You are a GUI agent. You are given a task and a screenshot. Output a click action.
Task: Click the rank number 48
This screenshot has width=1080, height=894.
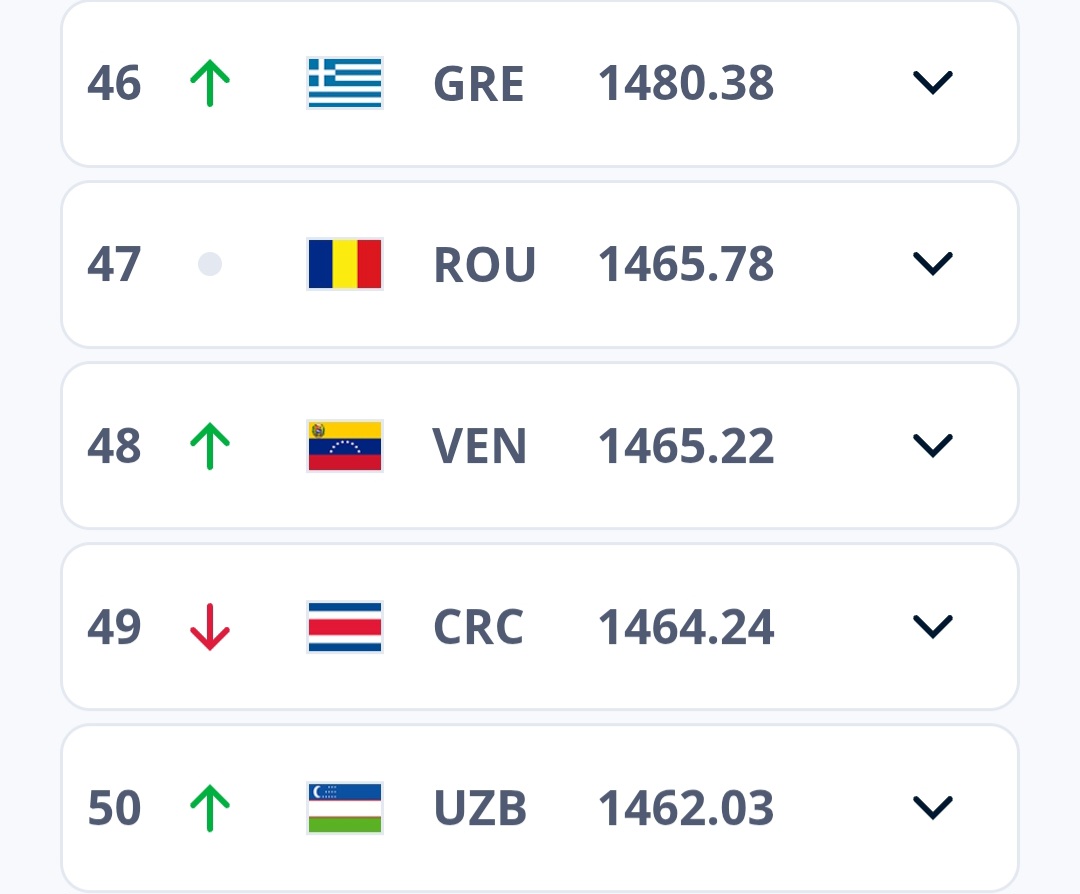(x=114, y=446)
